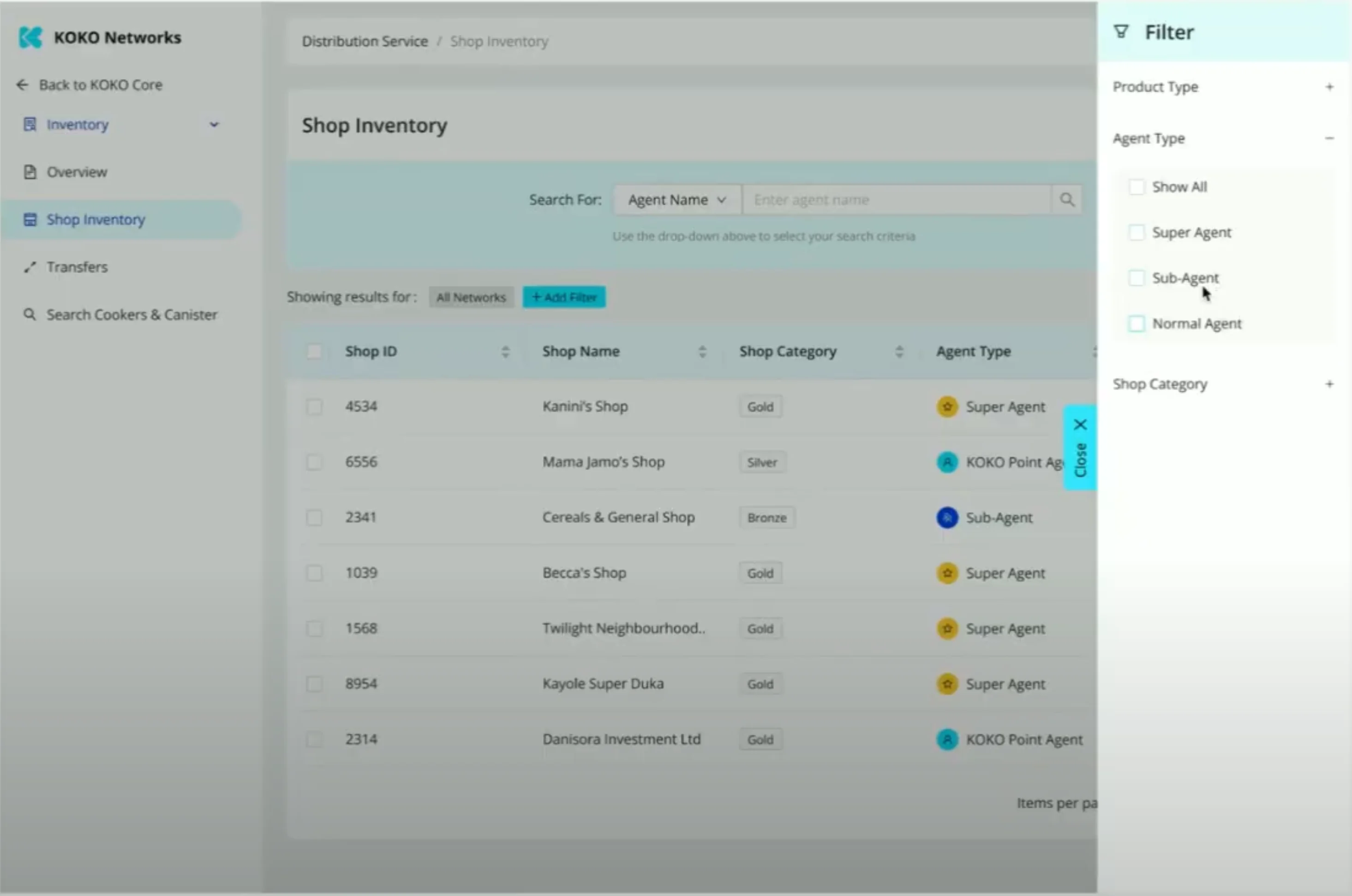1352x896 pixels.
Task: Sort by Shop Name column arrows
Action: click(x=702, y=352)
